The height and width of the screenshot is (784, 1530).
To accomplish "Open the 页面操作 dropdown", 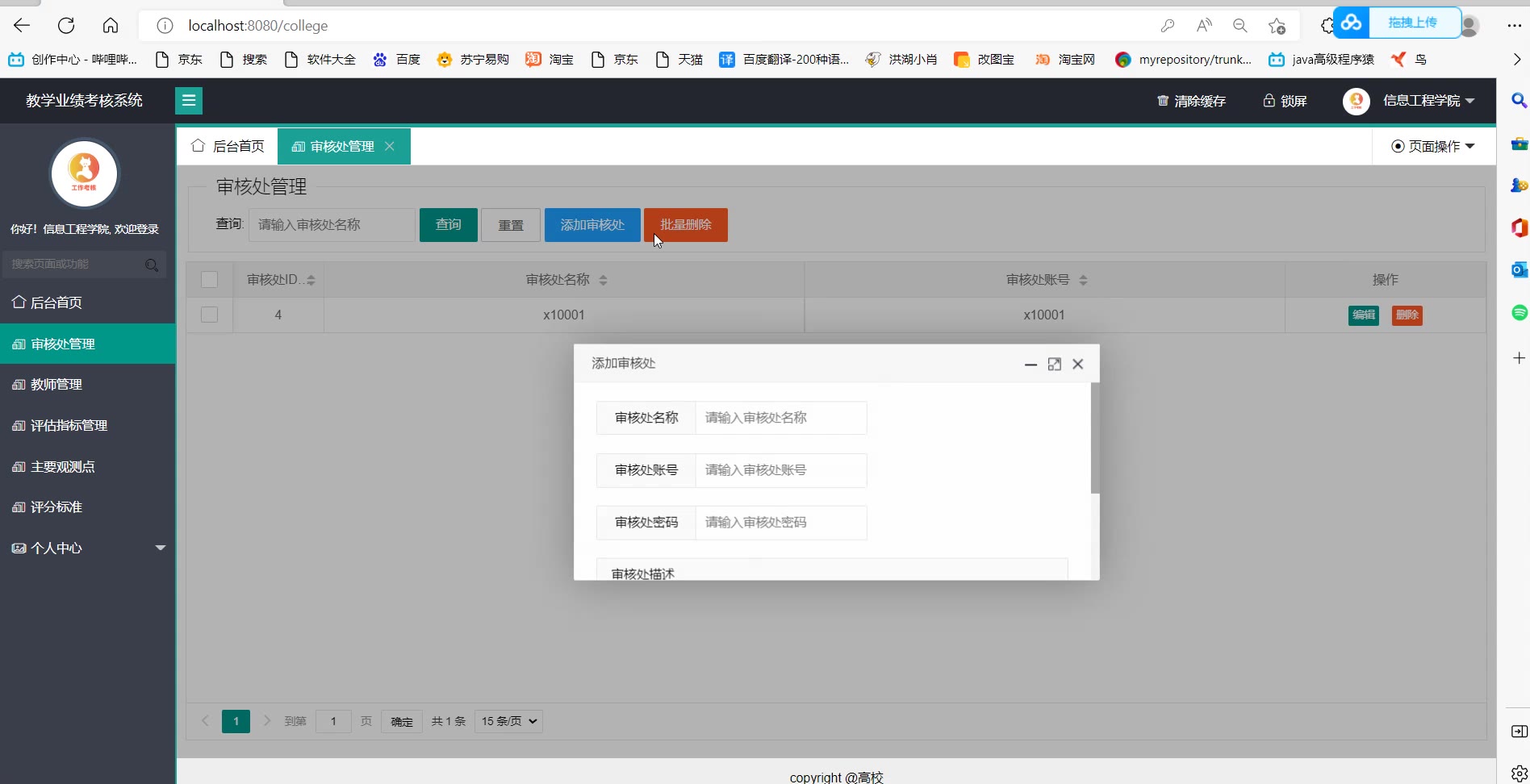I will coord(1433,146).
